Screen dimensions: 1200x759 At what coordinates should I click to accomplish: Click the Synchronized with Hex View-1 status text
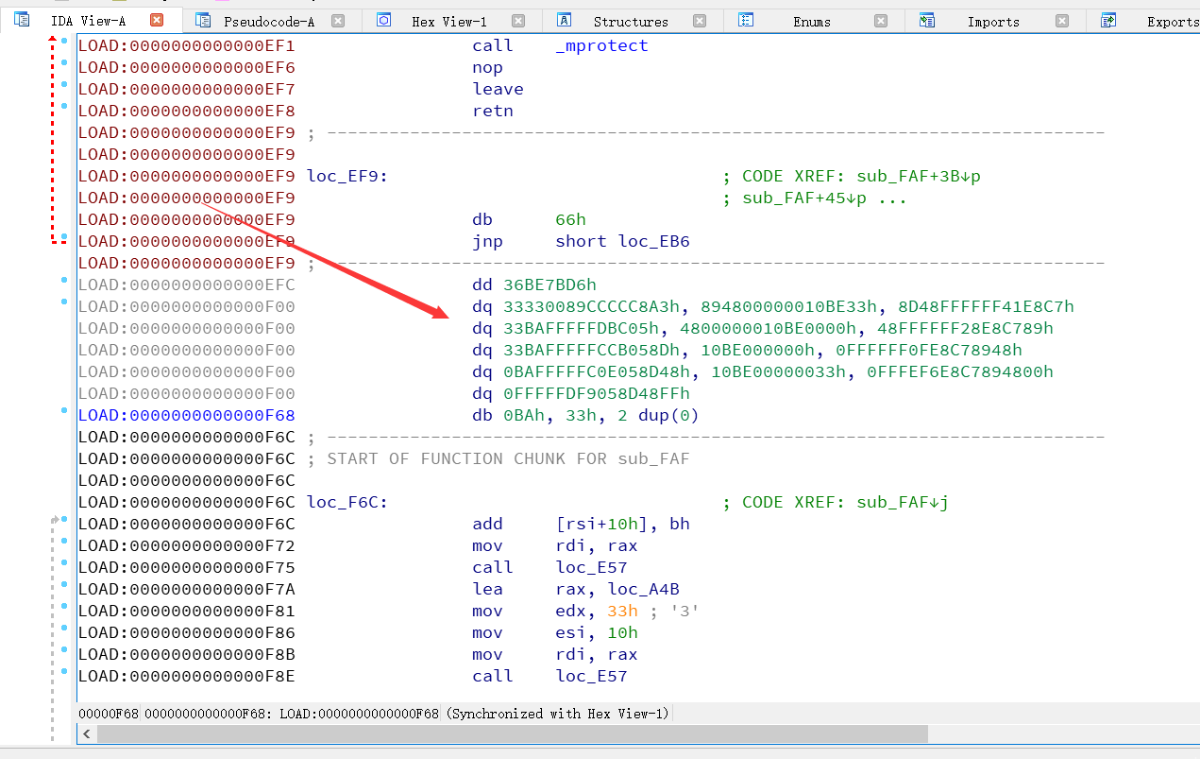(559, 713)
